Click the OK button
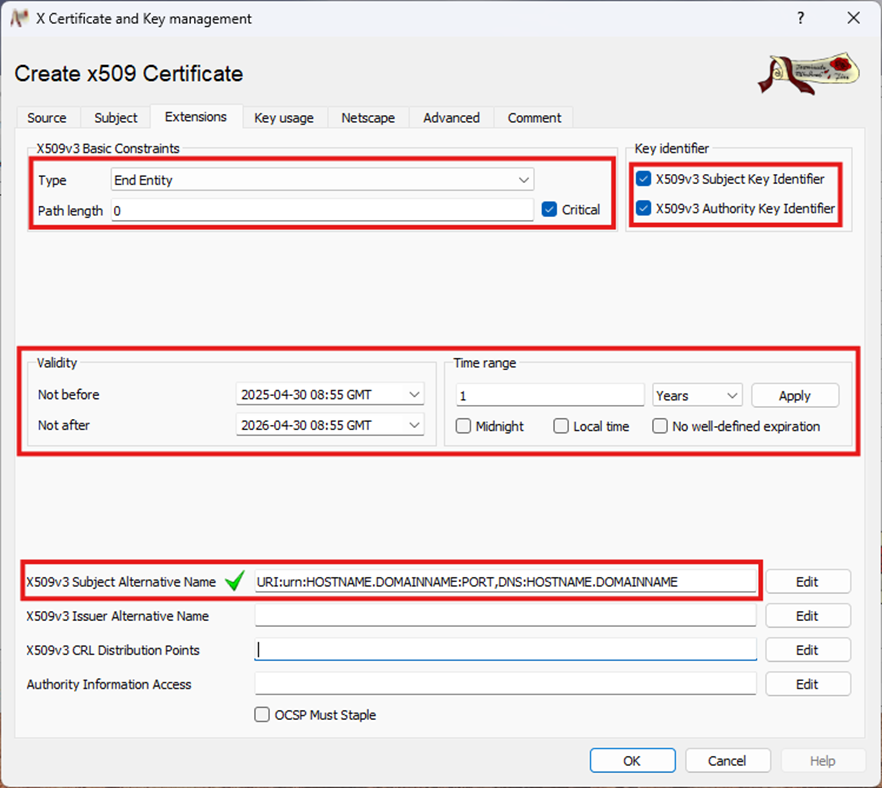Image resolution: width=882 pixels, height=788 pixels. [632, 761]
